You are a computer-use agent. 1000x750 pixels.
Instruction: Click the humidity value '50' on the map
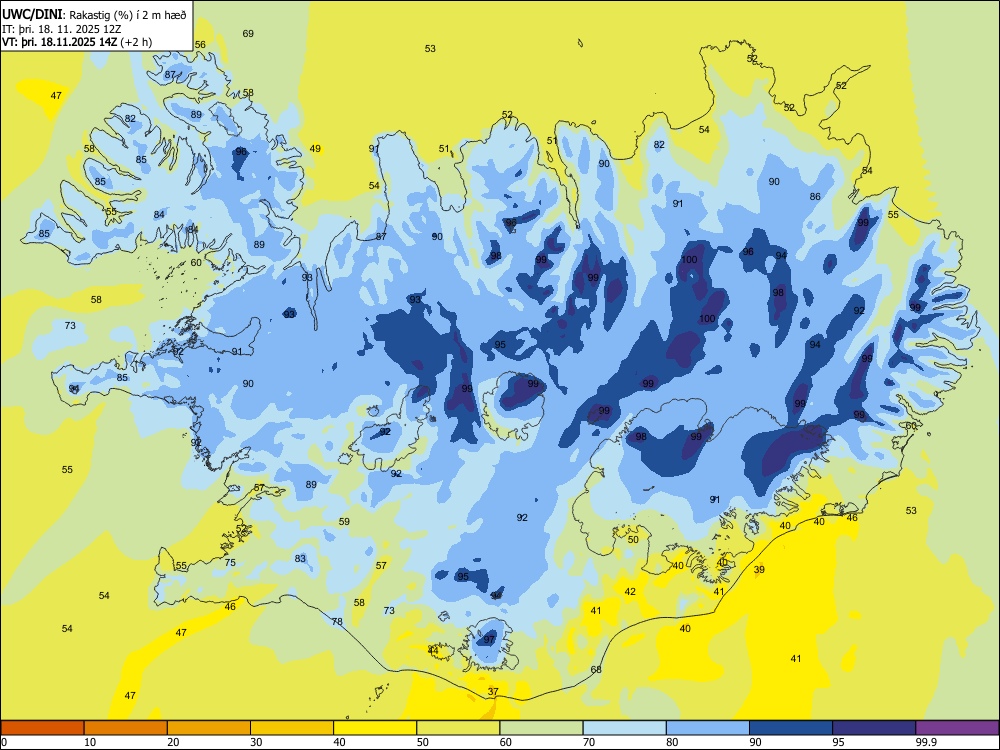pyautogui.click(x=633, y=540)
